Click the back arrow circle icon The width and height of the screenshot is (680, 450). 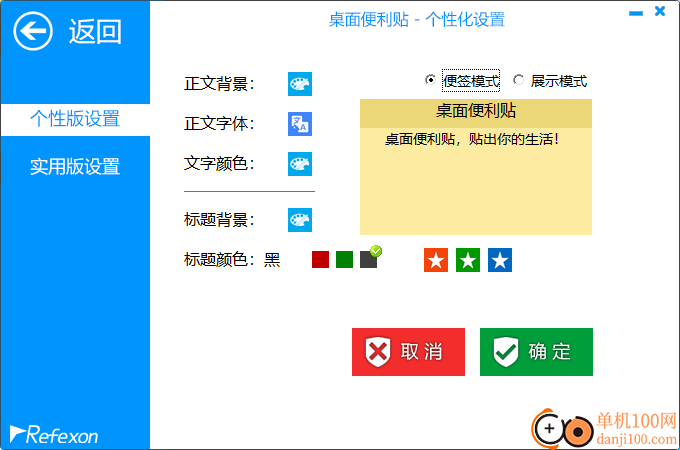click(x=33, y=31)
